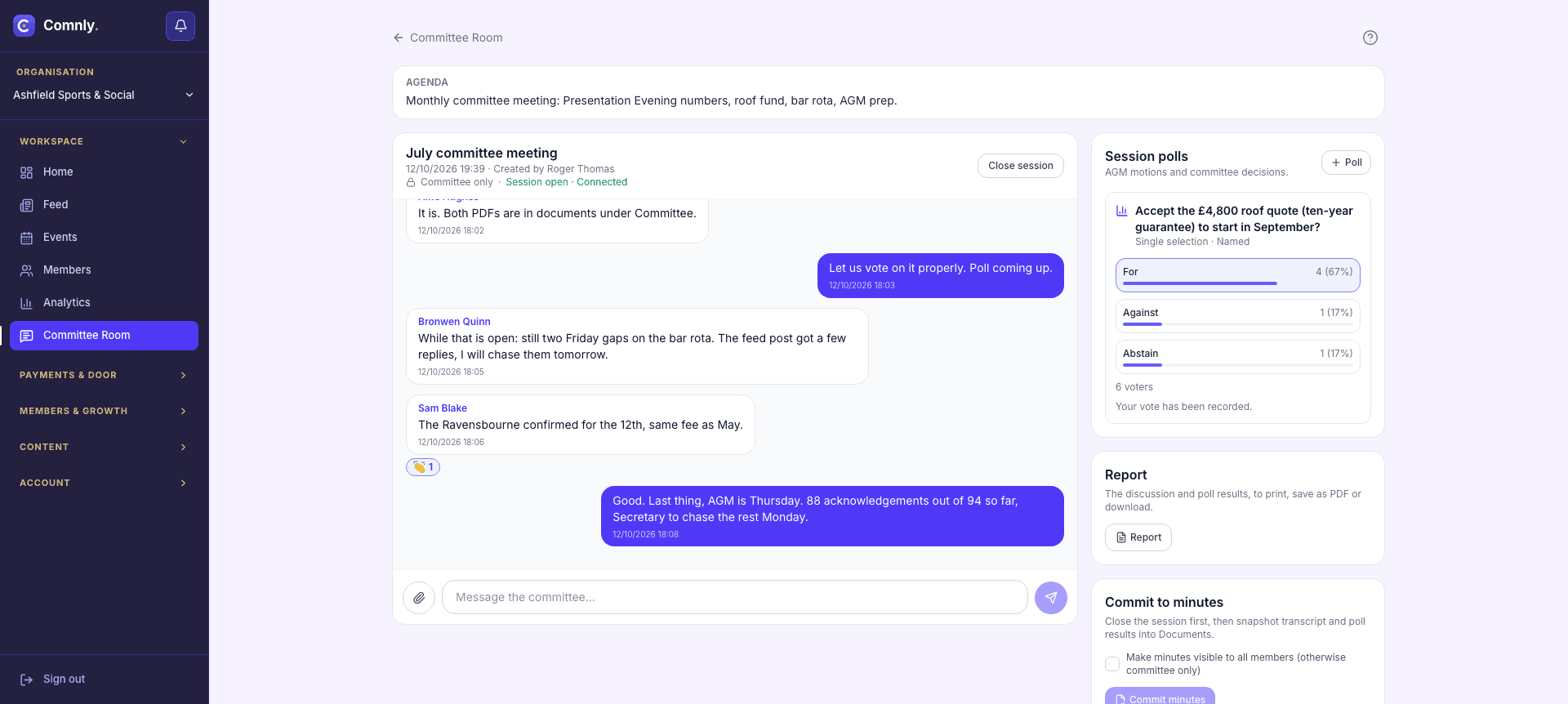Image resolution: width=1568 pixels, height=704 pixels.
Task: Click the Members people icon
Action: click(27, 270)
